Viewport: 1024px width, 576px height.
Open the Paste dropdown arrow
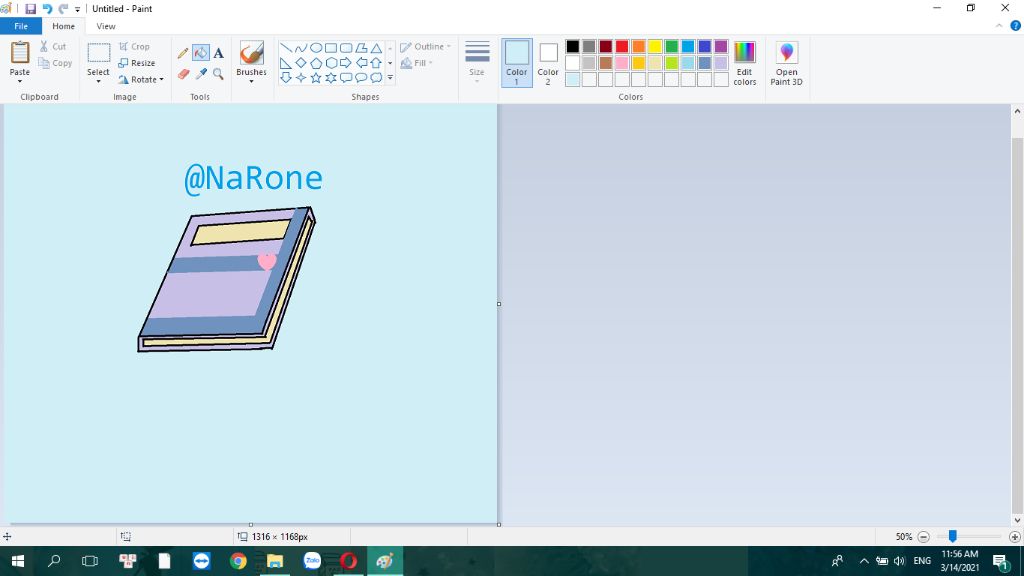20,81
